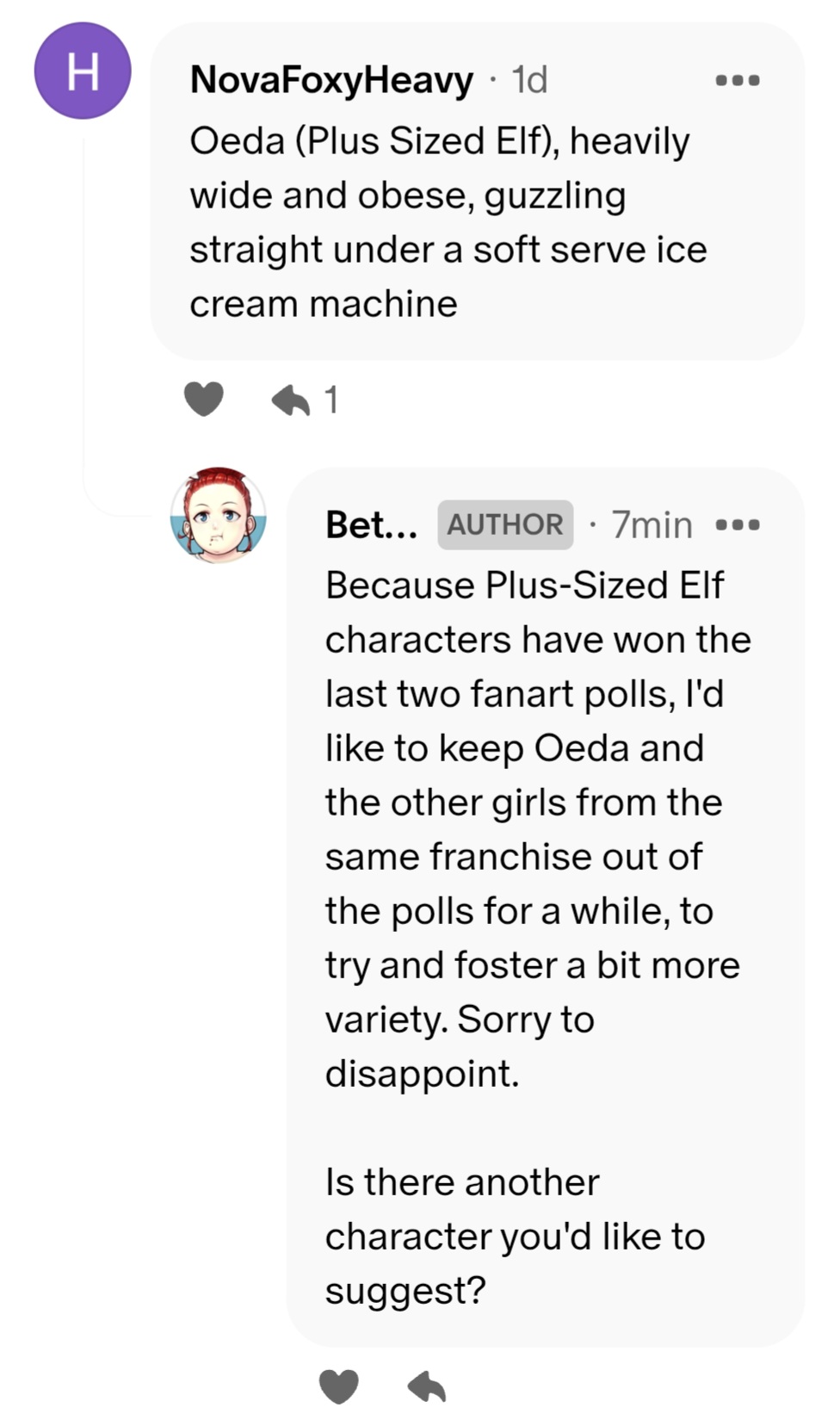Click the 'variety. Sorry to' text line
This screenshot has width=840, height=1420.
coord(460,1020)
